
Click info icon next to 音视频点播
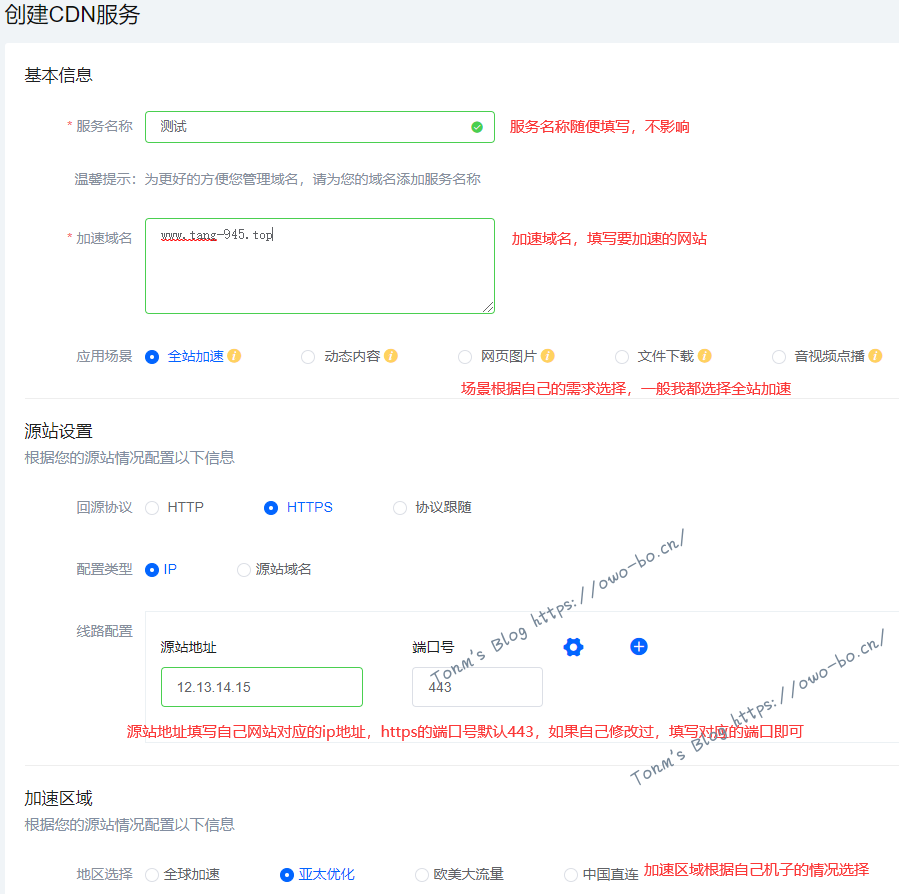pyautogui.click(x=876, y=356)
